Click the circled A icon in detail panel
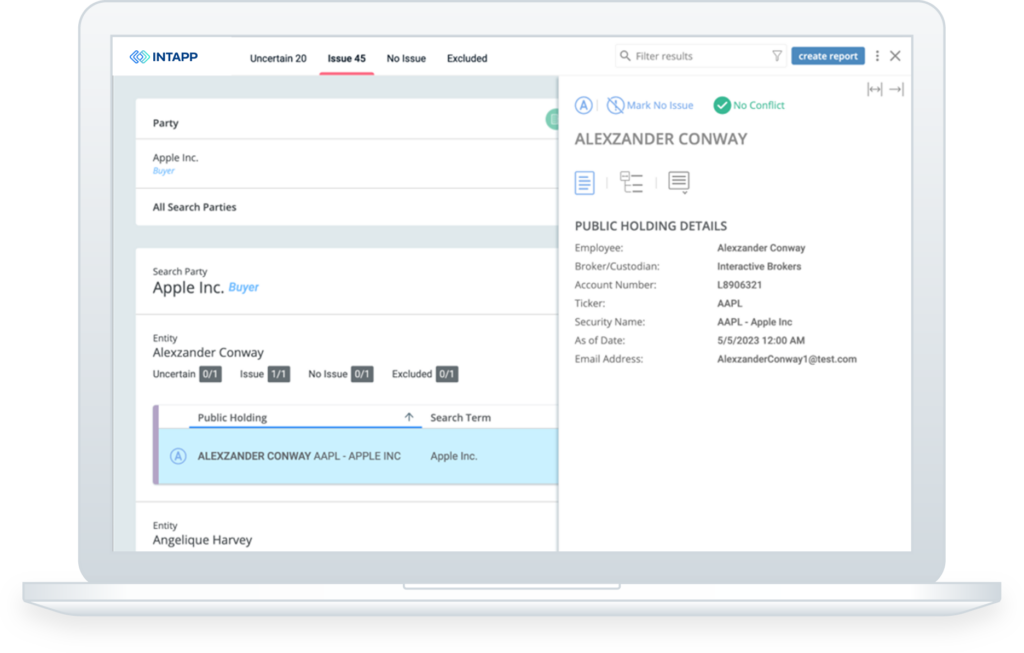This screenshot has width=1024, height=653. coord(583,105)
